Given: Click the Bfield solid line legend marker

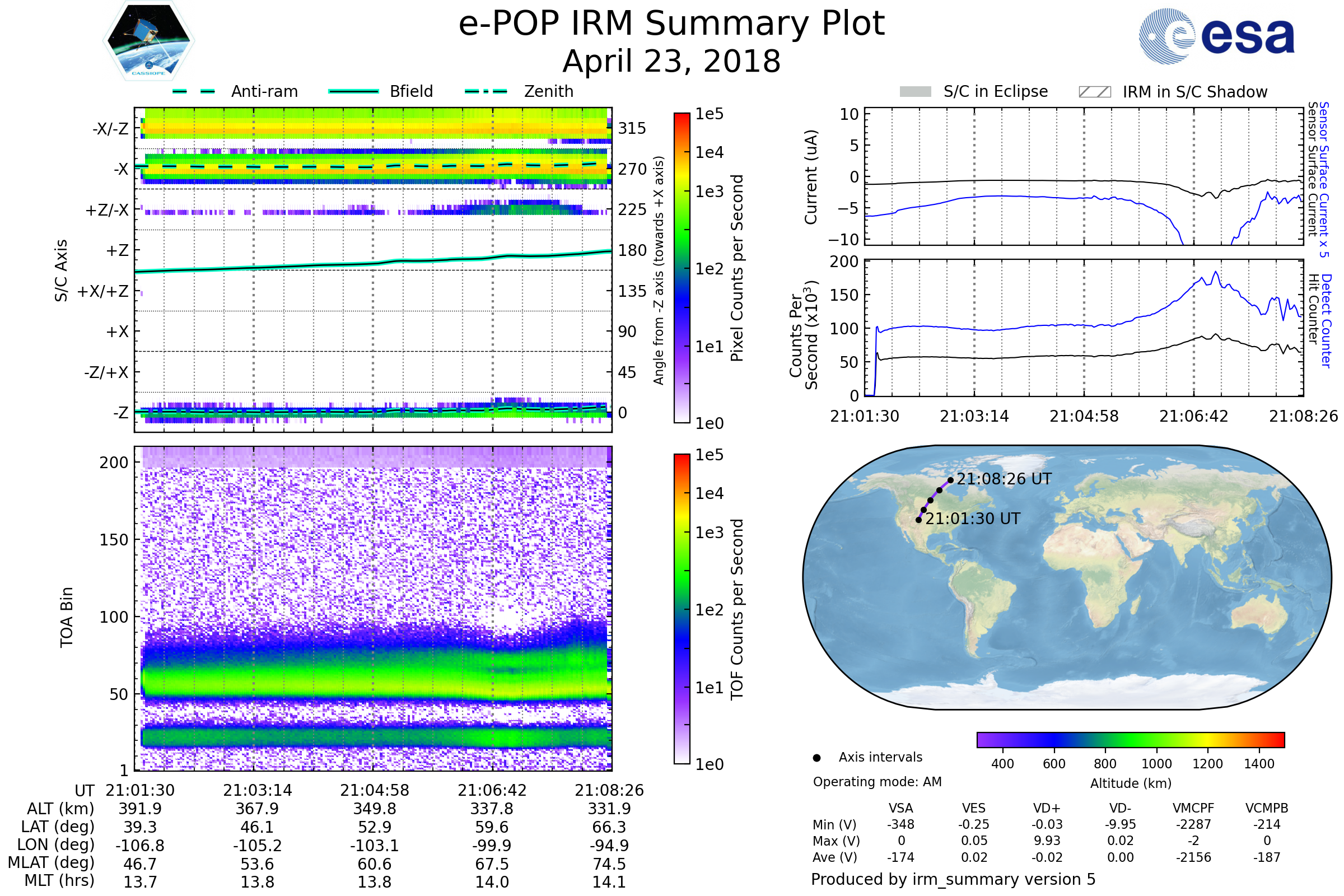Looking at the screenshot, I should 353,91.
